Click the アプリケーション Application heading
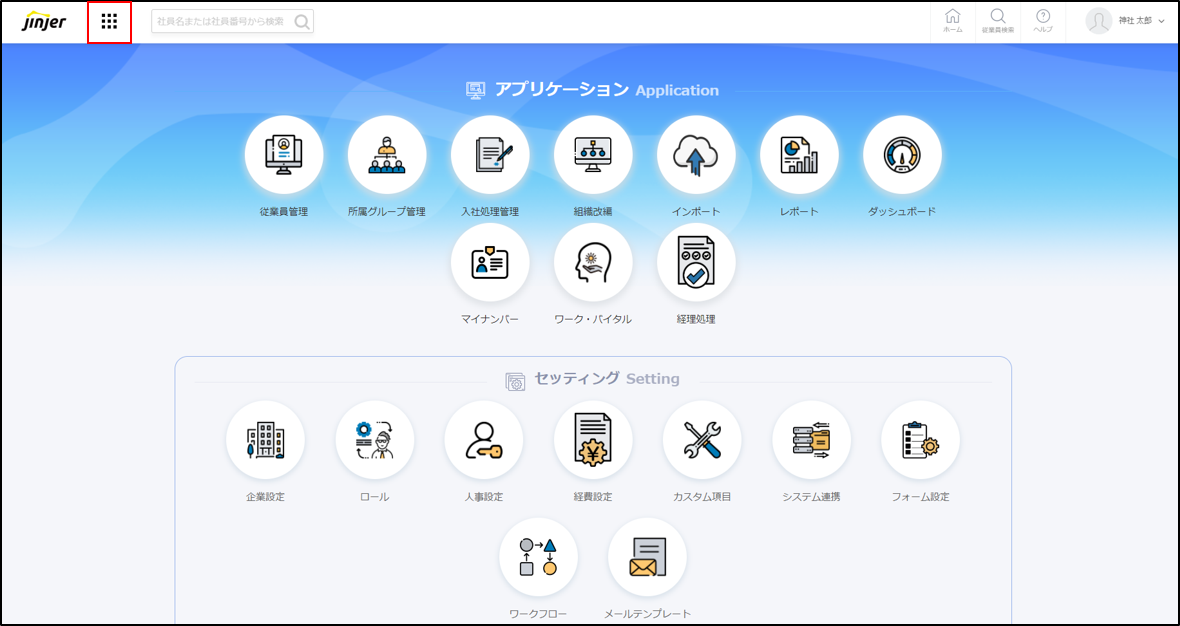1180x626 pixels. tap(607, 90)
